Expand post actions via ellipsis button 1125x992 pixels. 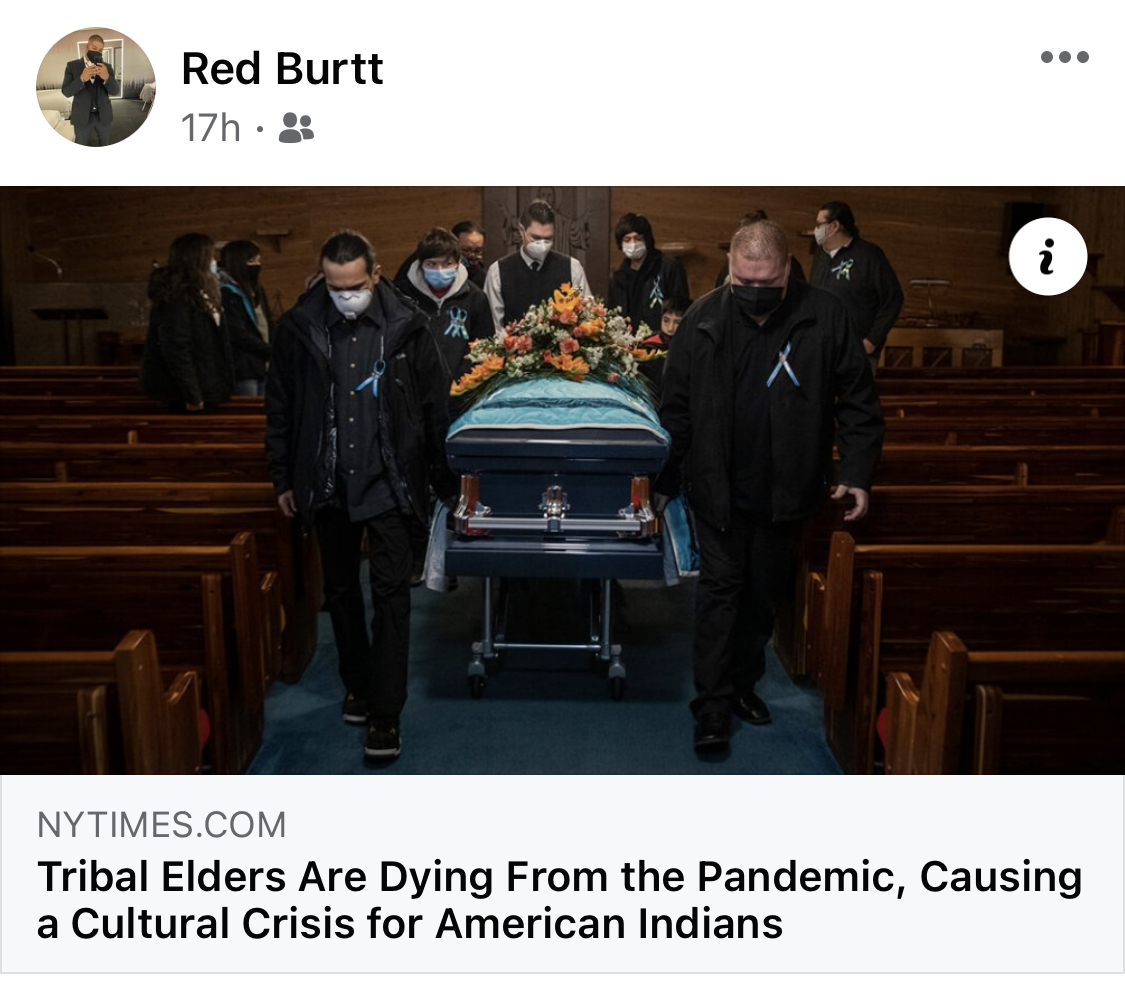coord(1065,57)
